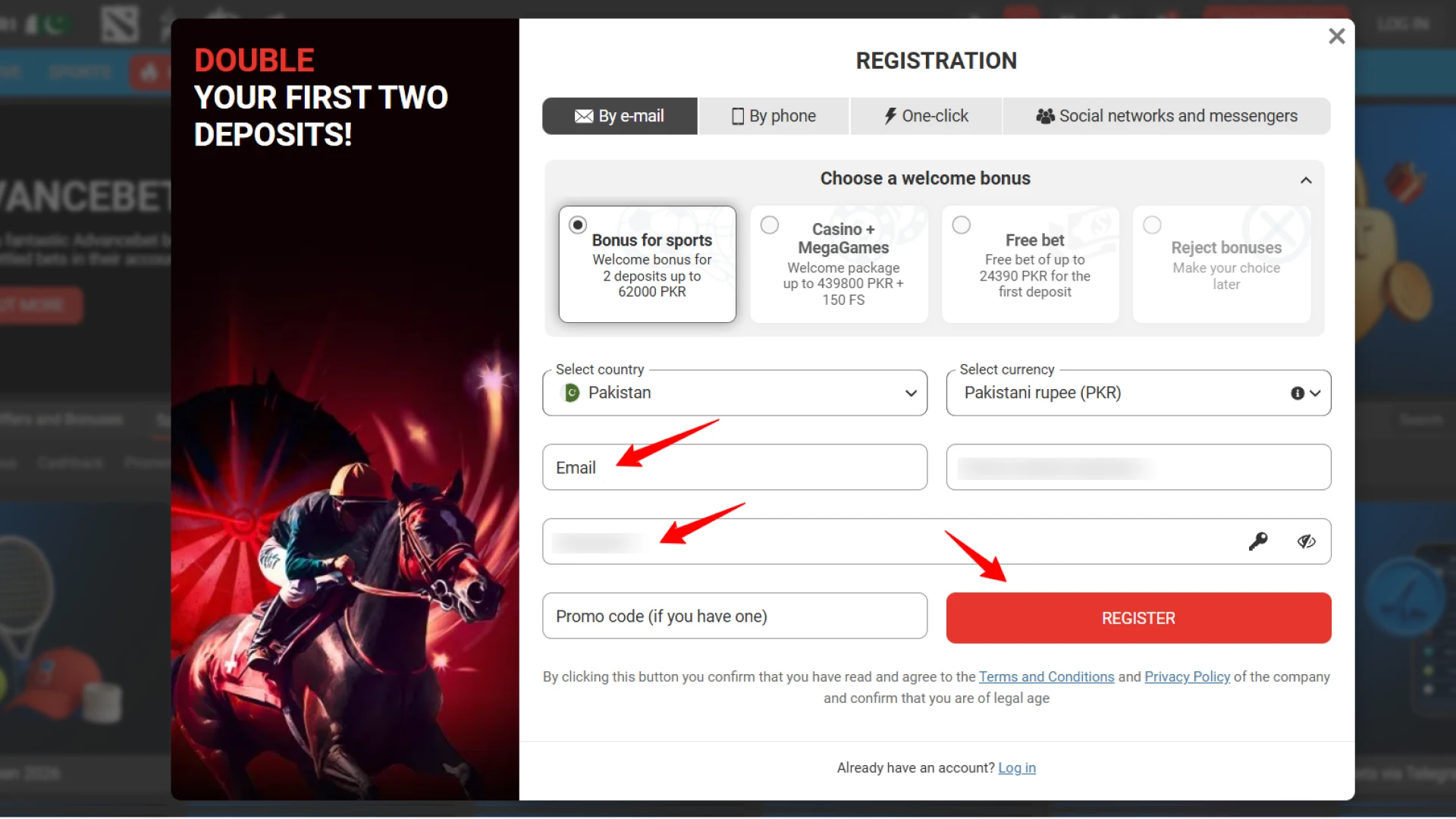Click the people icon on Social networks tab

[1046, 115]
